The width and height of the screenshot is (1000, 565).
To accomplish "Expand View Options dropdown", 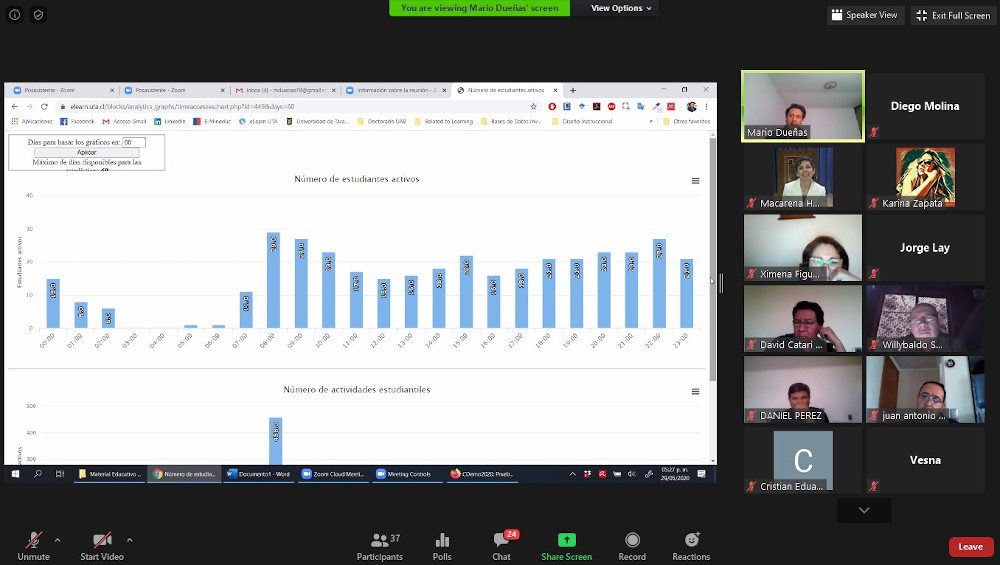I will pos(621,8).
